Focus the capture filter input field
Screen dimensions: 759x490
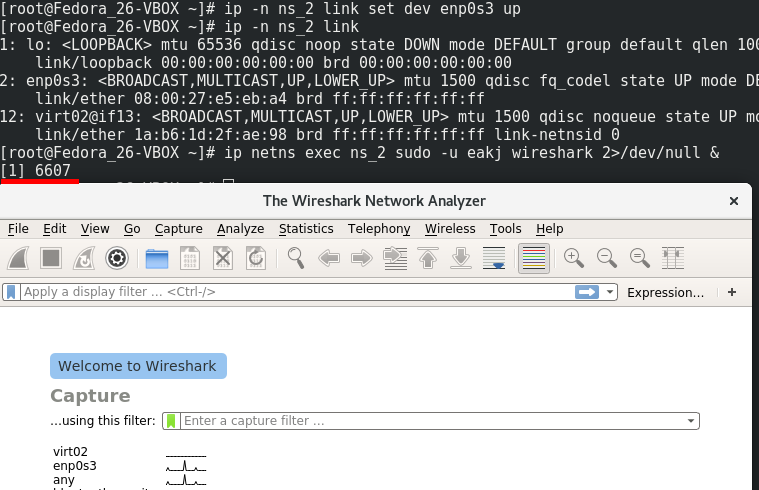tap(432, 421)
